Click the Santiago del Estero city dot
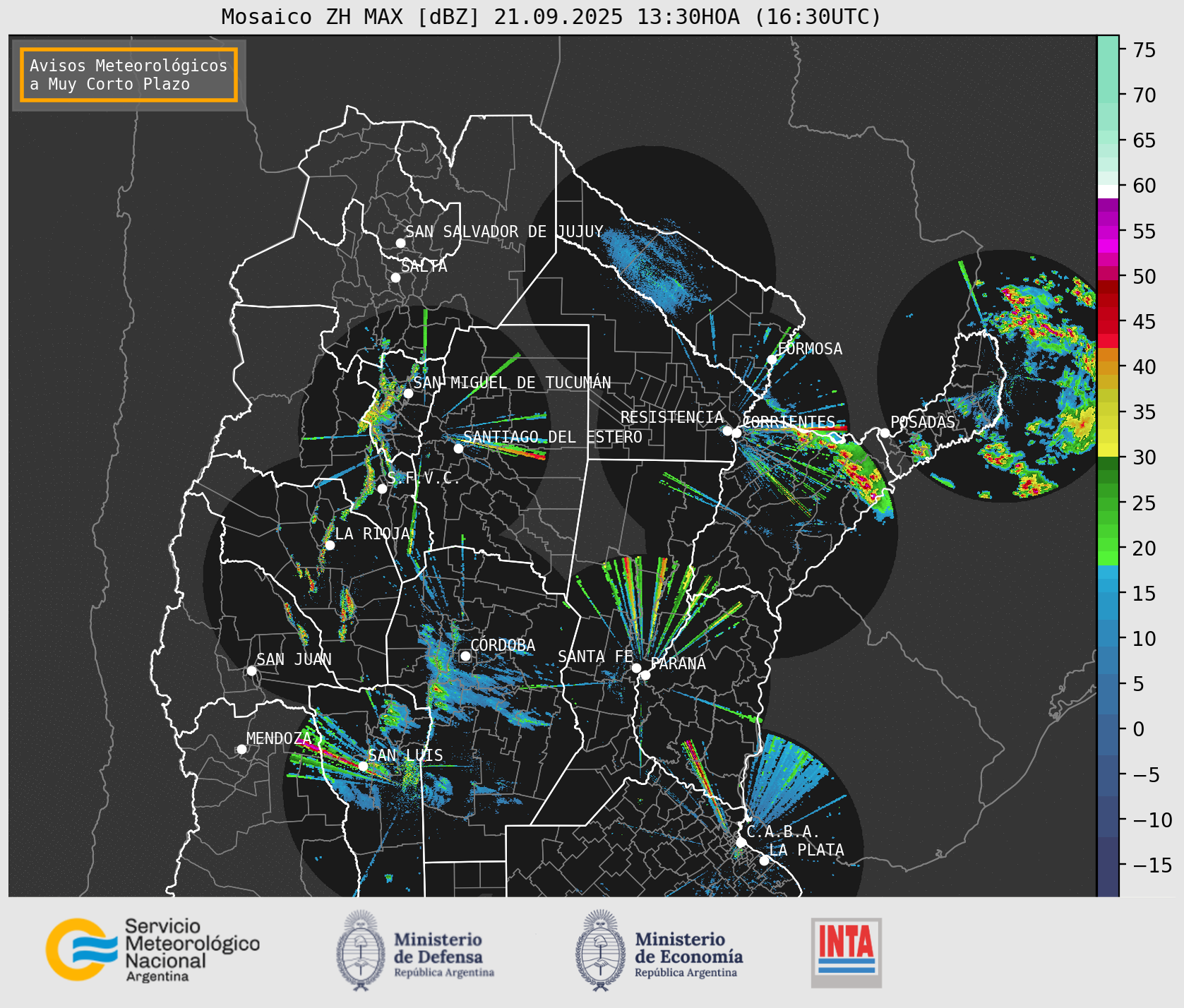 [458, 448]
